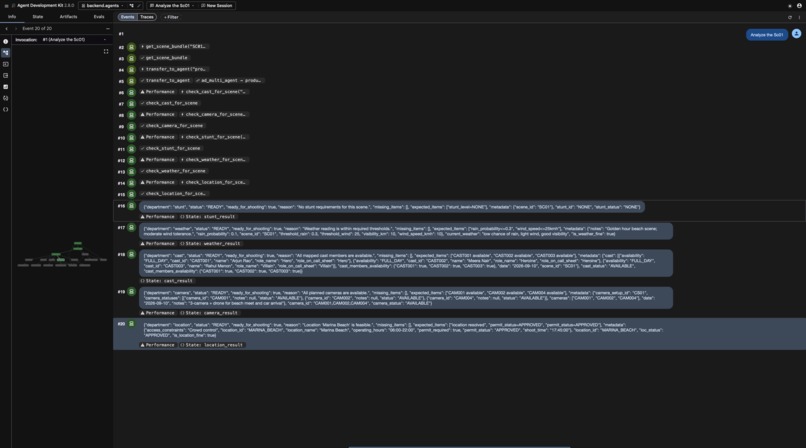The image size is (806, 448).
Task: Click the account profile icon in the top bar
Action: (x=799, y=6)
